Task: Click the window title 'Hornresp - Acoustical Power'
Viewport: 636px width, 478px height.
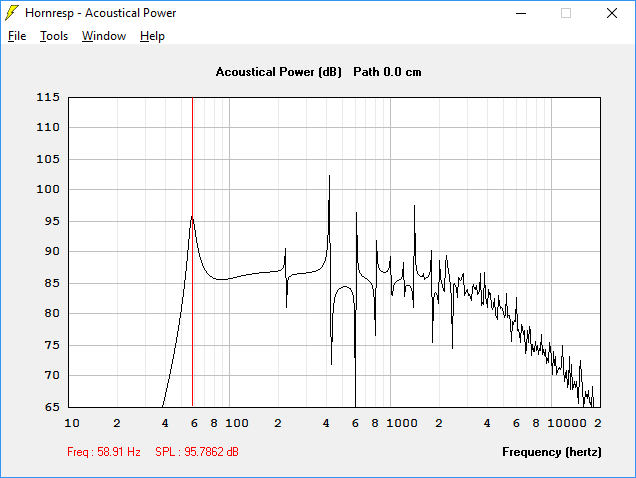Action: [x=101, y=13]
